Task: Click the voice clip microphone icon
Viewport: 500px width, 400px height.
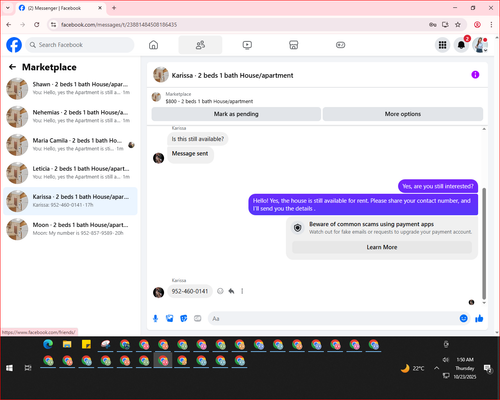Action: point(155,319)
